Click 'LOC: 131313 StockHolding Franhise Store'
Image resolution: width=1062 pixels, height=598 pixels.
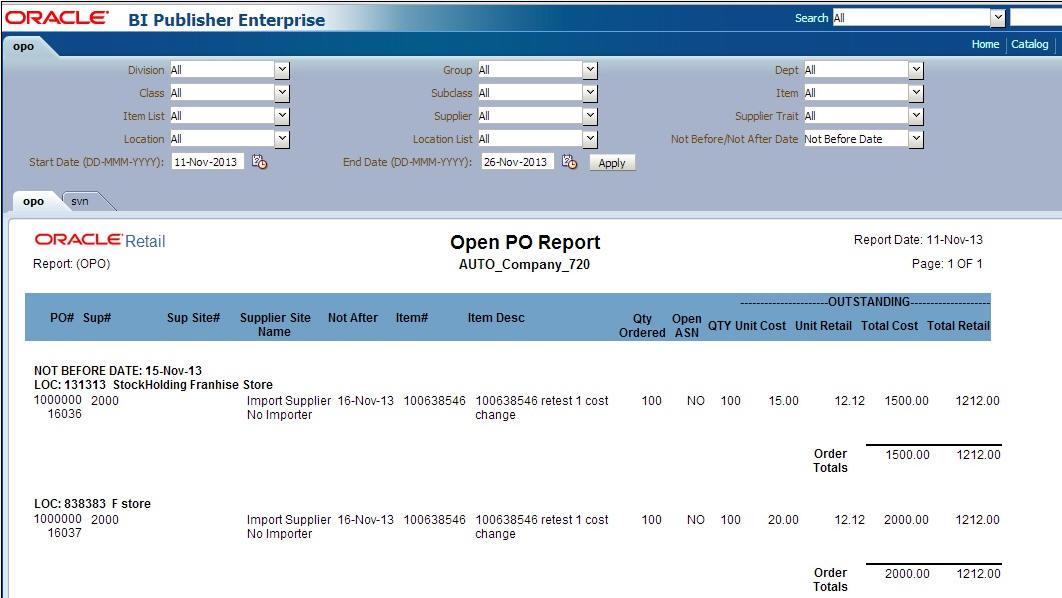(x=153, y=385)
